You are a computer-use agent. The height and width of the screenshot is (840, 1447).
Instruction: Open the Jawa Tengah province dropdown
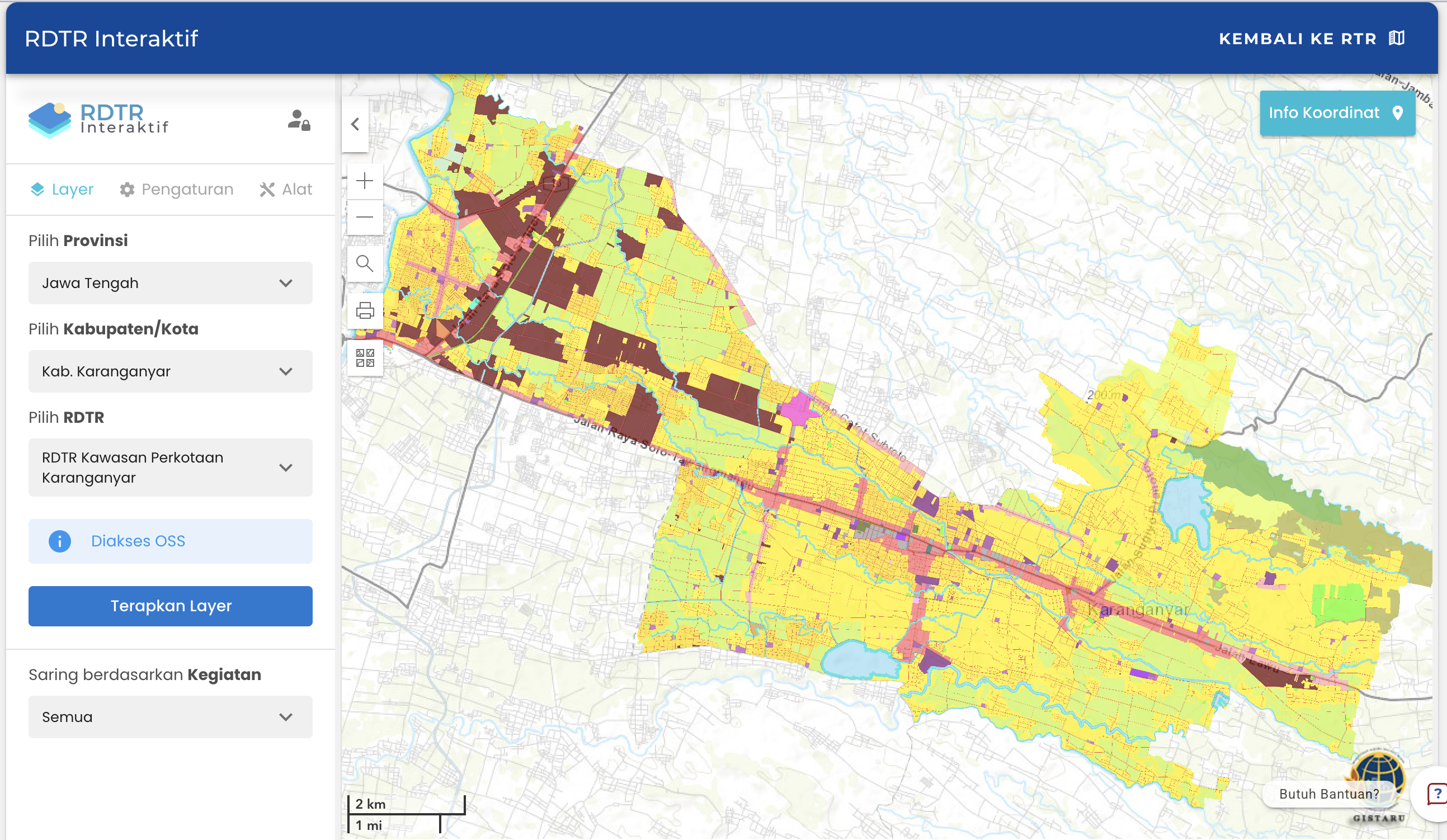coord(170,283)
